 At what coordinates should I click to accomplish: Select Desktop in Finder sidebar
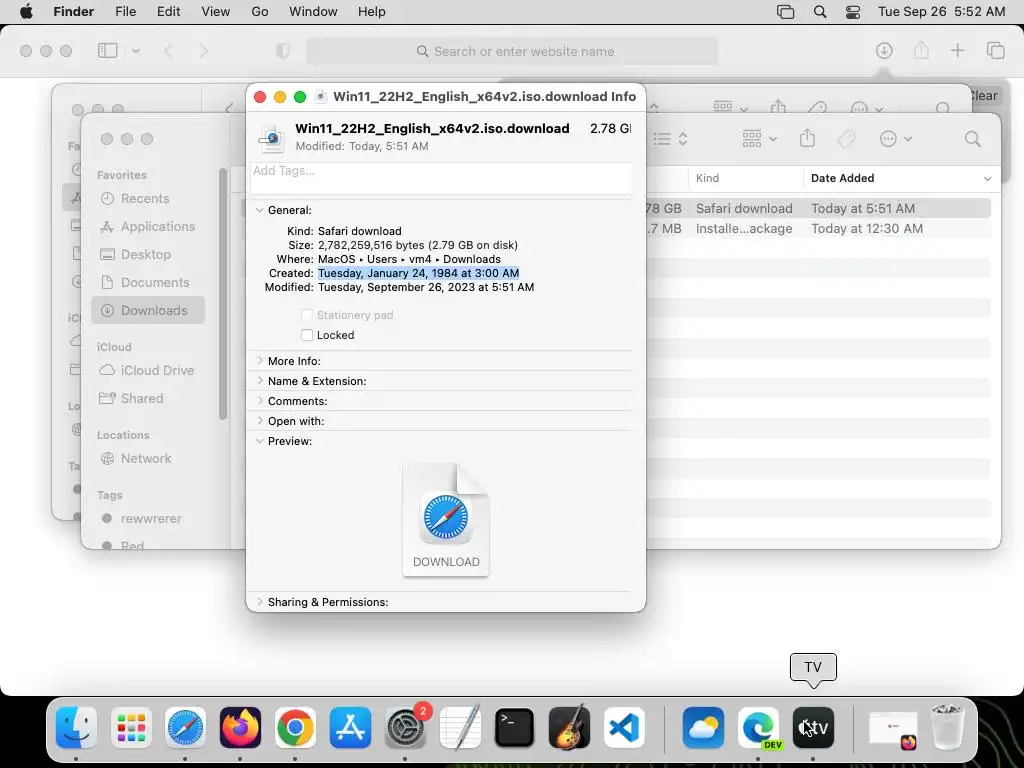tap(148, 255)
